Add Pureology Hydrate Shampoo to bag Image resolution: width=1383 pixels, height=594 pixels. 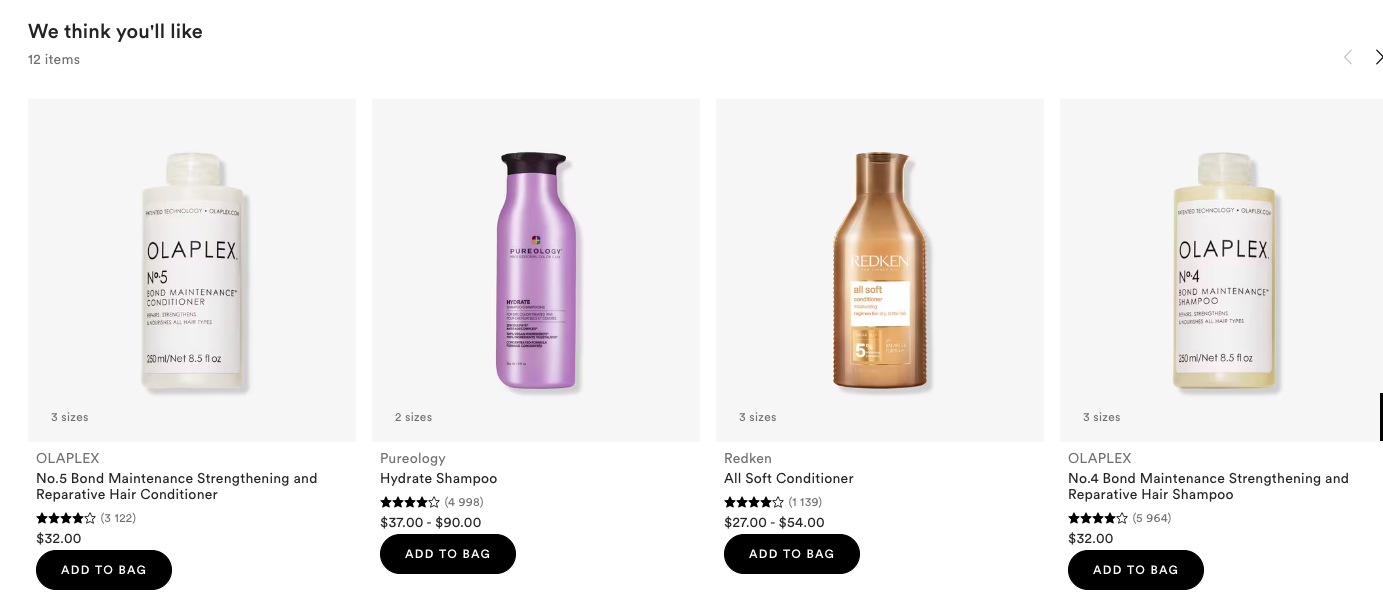448,554
